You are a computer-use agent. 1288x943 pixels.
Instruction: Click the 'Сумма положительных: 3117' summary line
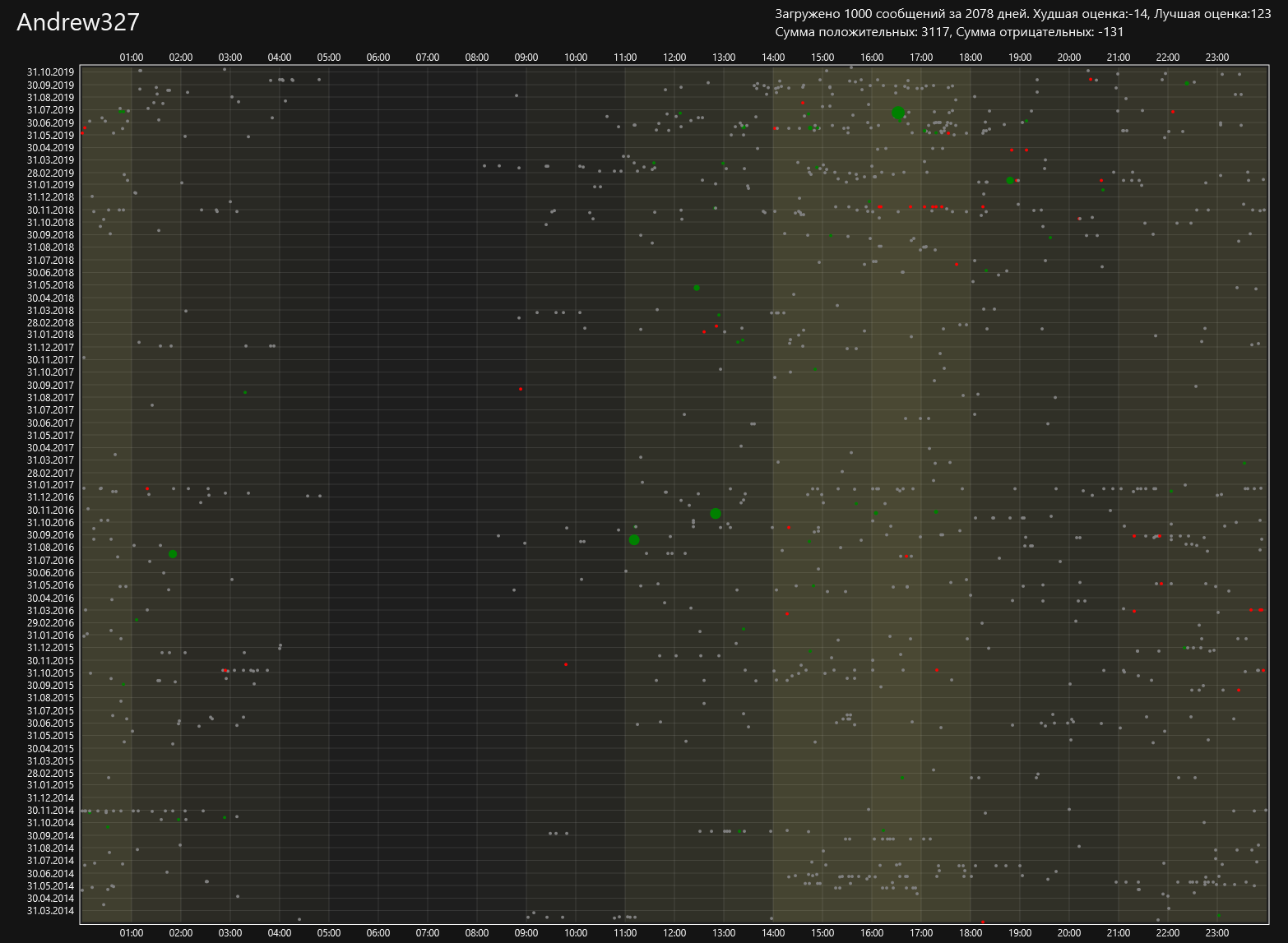tap(949, 32)
